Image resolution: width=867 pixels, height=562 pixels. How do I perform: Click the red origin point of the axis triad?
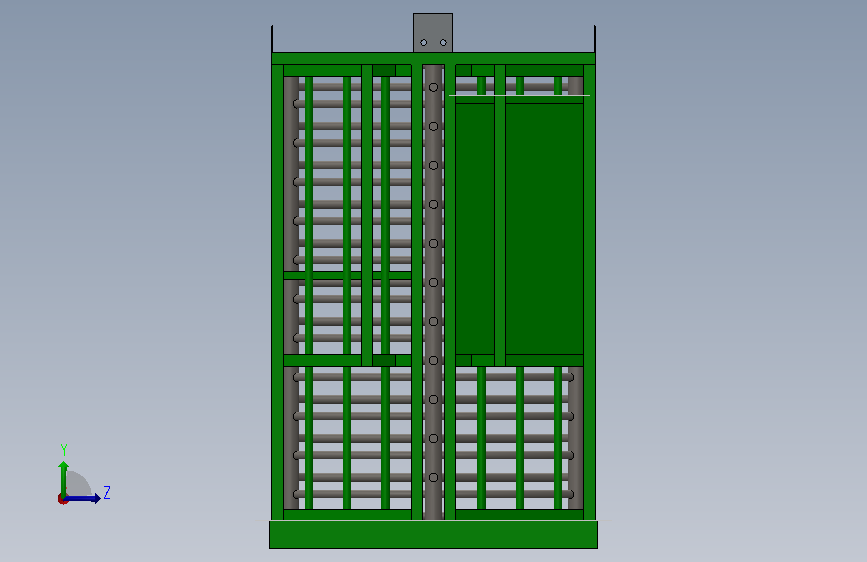click(62, 499)
